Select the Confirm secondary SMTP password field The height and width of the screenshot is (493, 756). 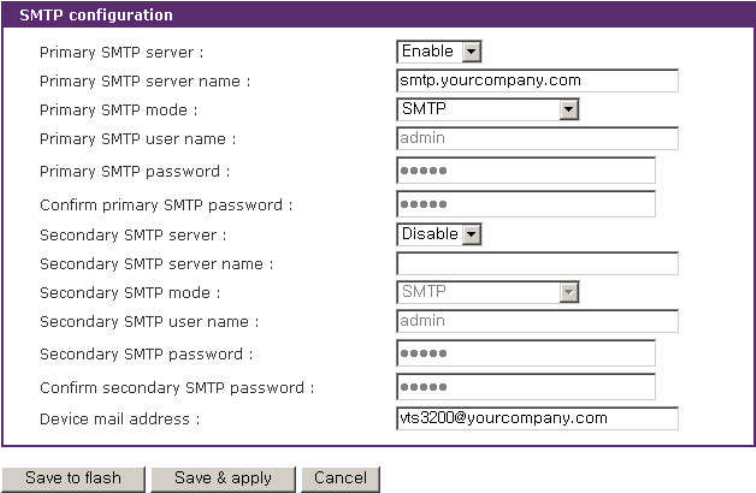526,387
